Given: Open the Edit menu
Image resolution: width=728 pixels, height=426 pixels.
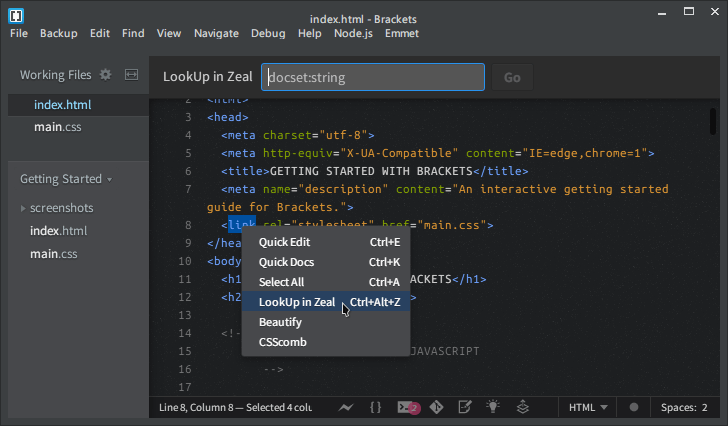Looking at the screenshot, I should coord(100,33).
